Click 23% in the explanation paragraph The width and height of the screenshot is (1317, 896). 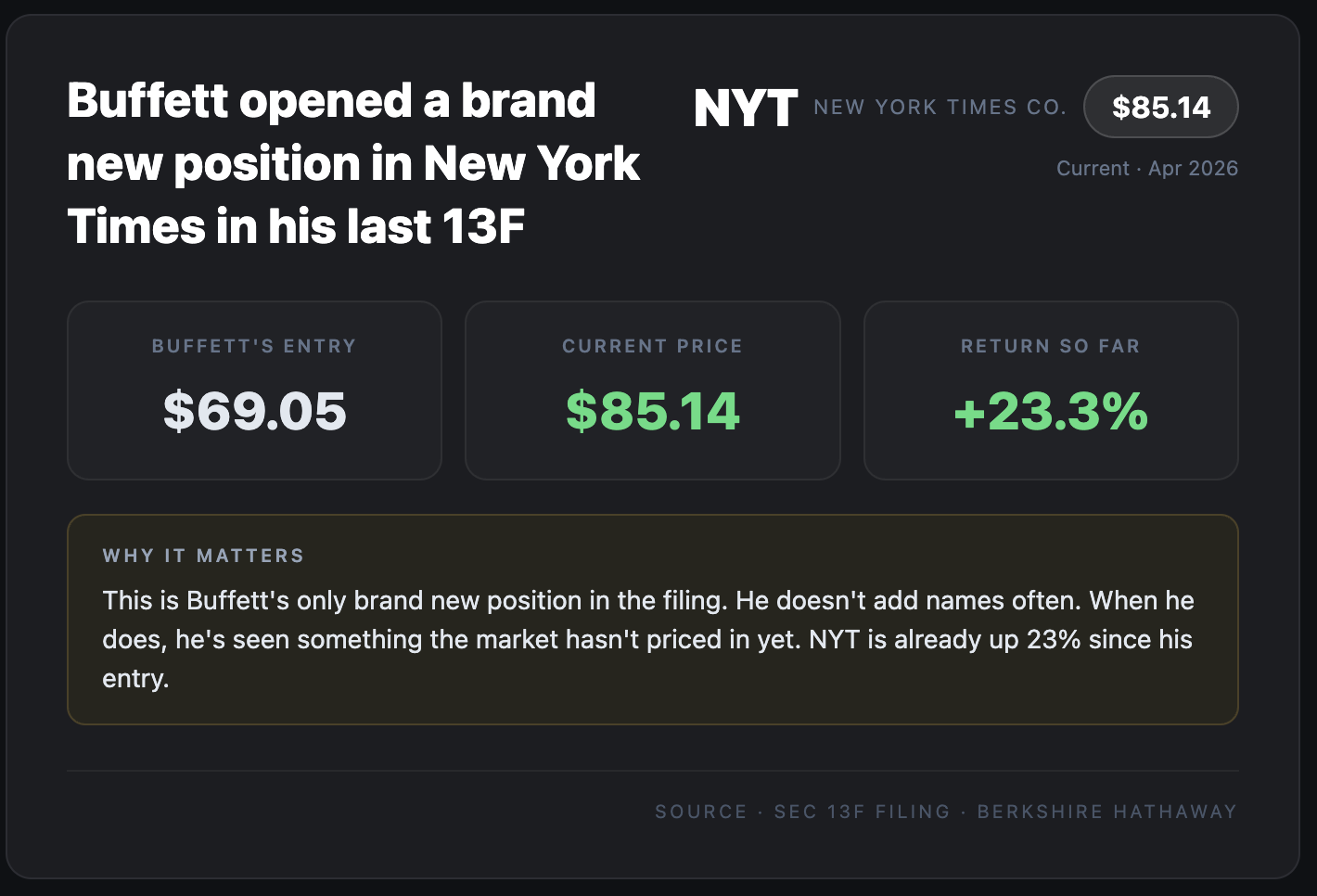(x=1053, y=640)
